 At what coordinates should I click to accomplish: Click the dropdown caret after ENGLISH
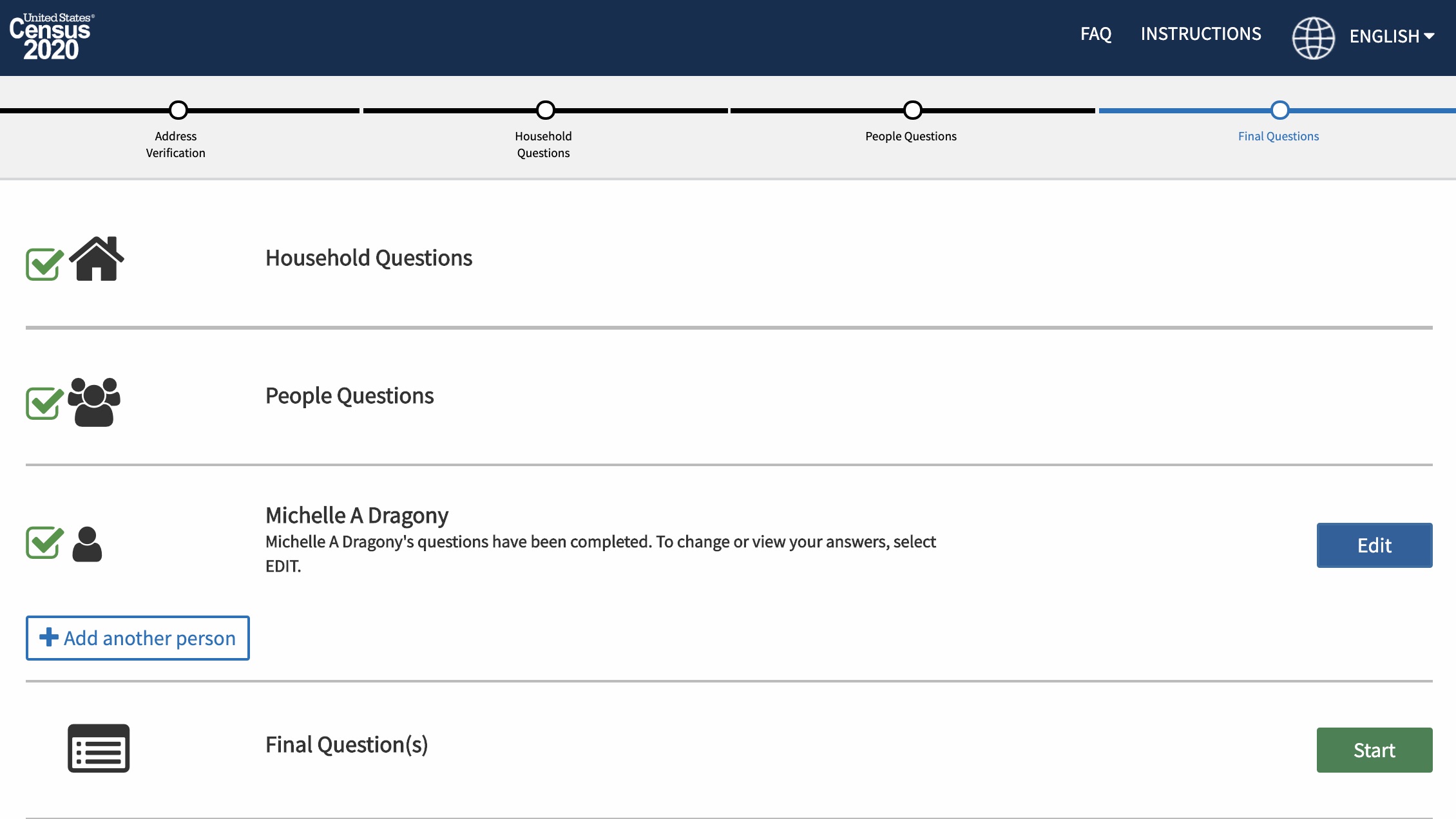click(x=1429, y=37)
